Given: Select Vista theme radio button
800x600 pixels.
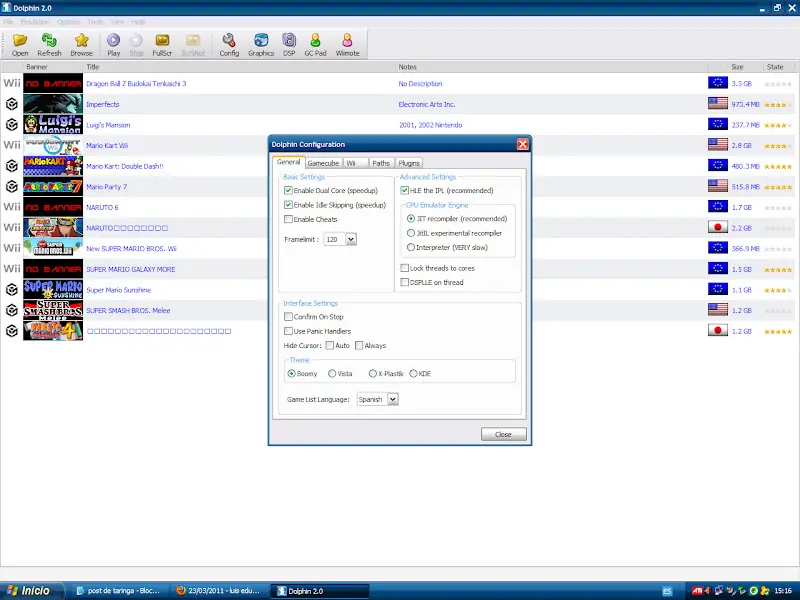Looking at the screenshot, I should (332, 373).
